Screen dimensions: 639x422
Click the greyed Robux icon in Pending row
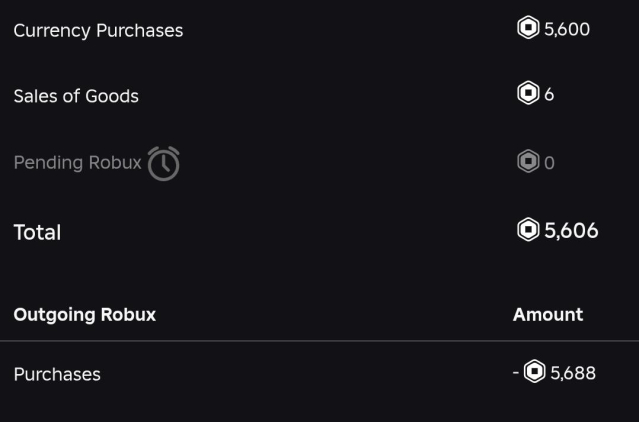click(x=528, y=161)
